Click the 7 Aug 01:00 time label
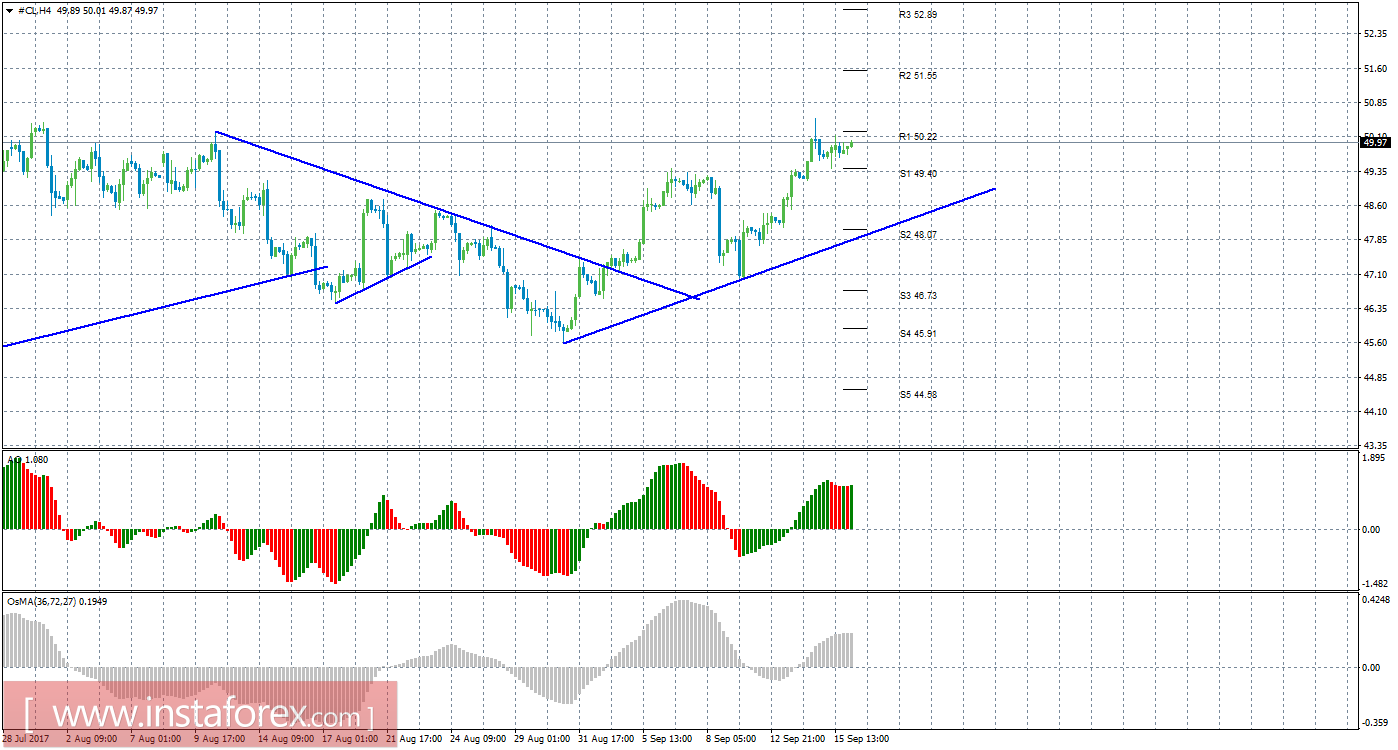This screenshot has height=750, width=1398. pos(155,739)
